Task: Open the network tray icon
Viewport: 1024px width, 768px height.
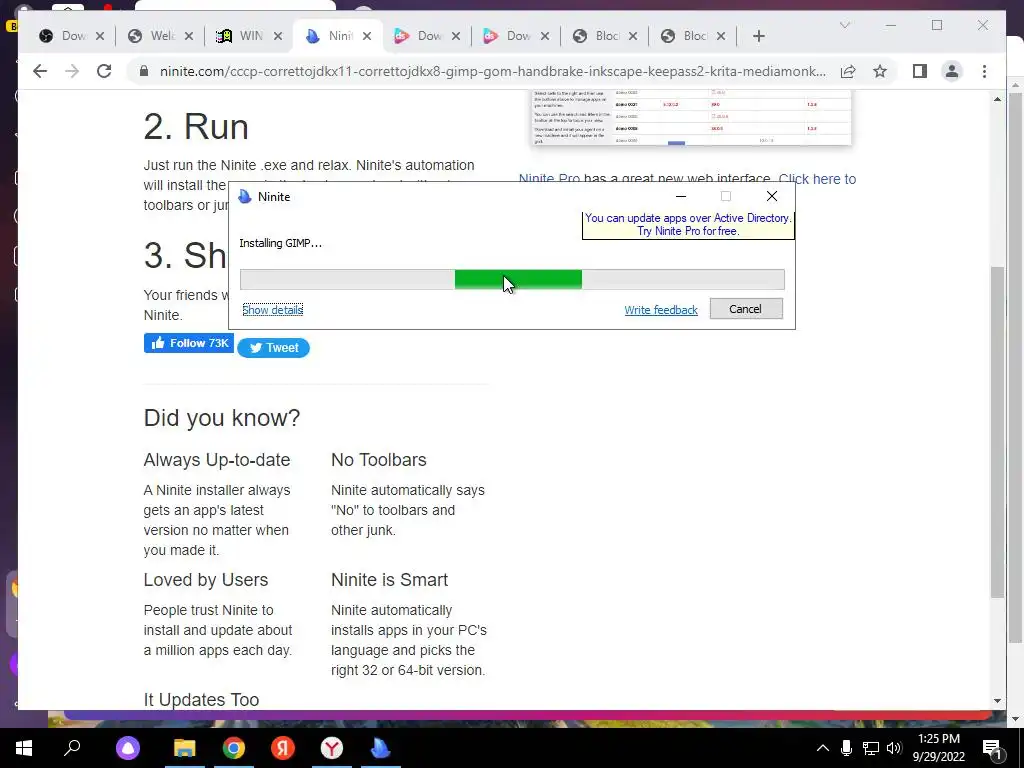Action: tap(871, 748)
